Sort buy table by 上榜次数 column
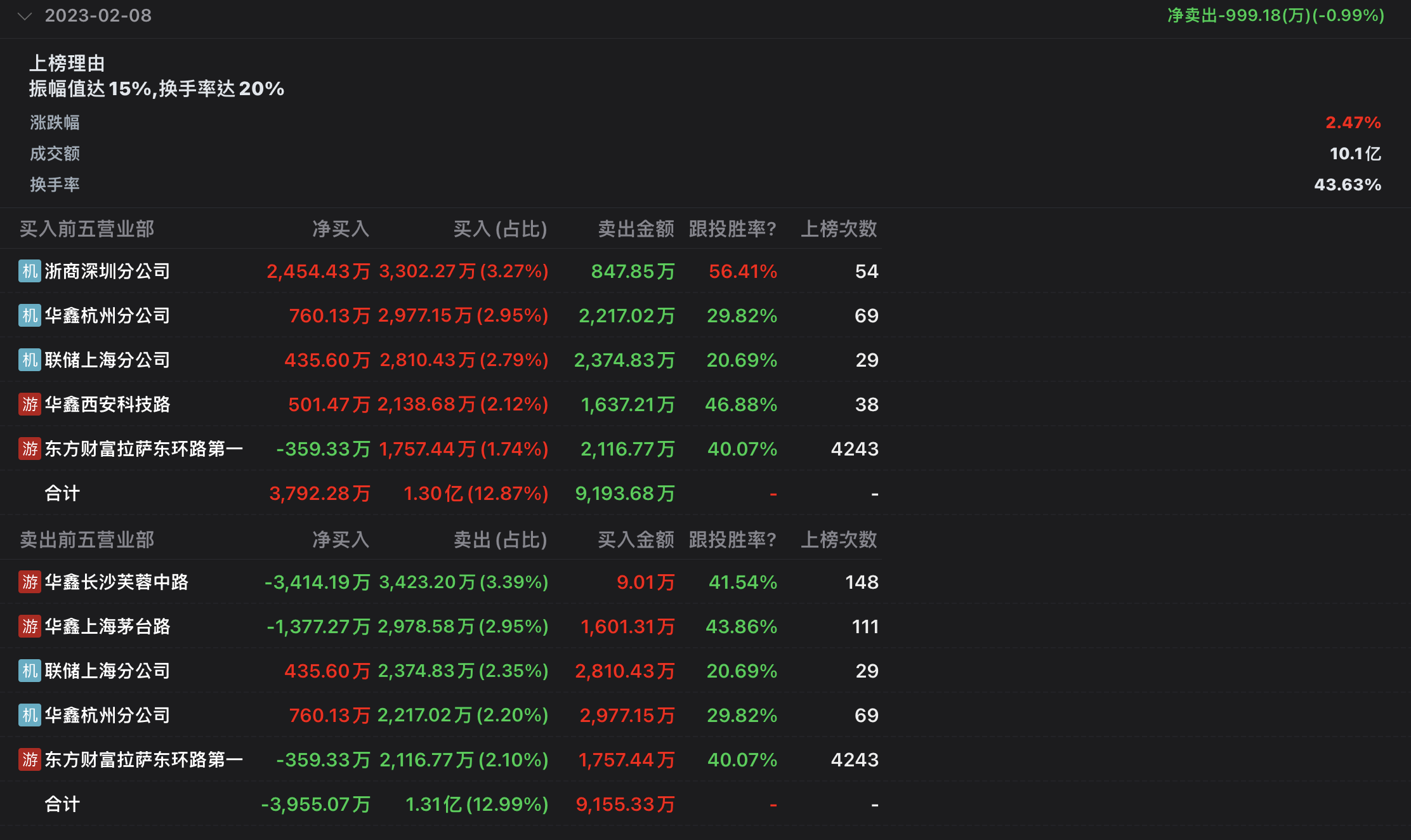This screenshot has height=840, width=1411. point(839,228)
